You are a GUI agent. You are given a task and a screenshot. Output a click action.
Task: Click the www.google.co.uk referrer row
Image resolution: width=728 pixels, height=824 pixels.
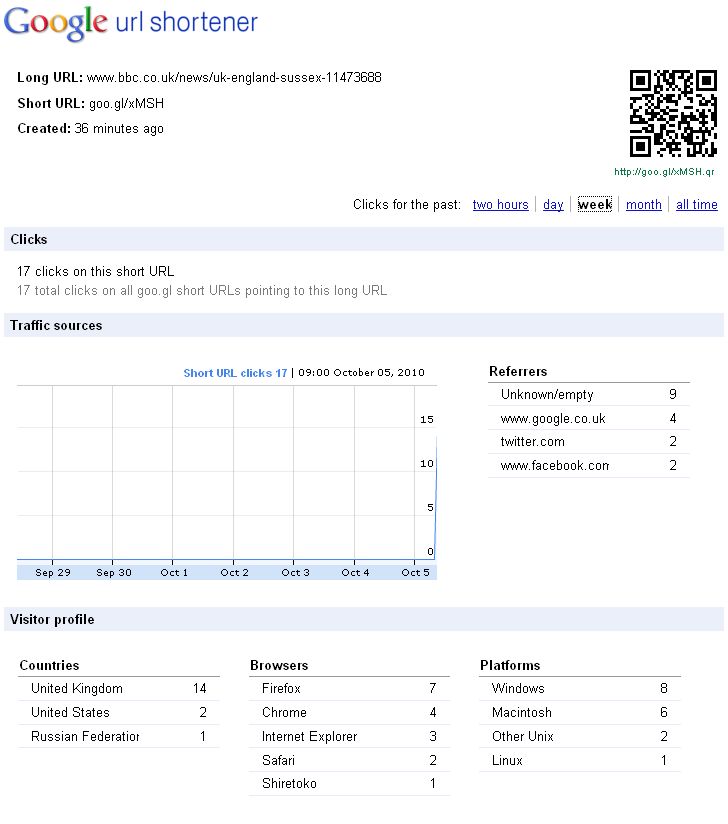(x=589, y=418)
